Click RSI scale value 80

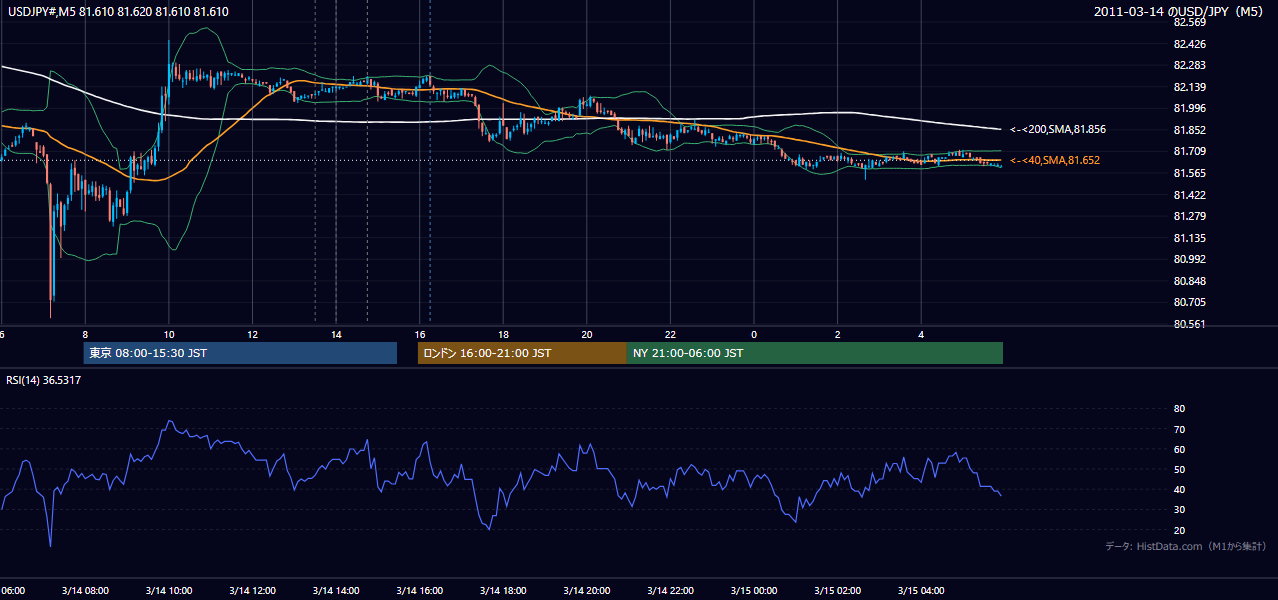1179,409
